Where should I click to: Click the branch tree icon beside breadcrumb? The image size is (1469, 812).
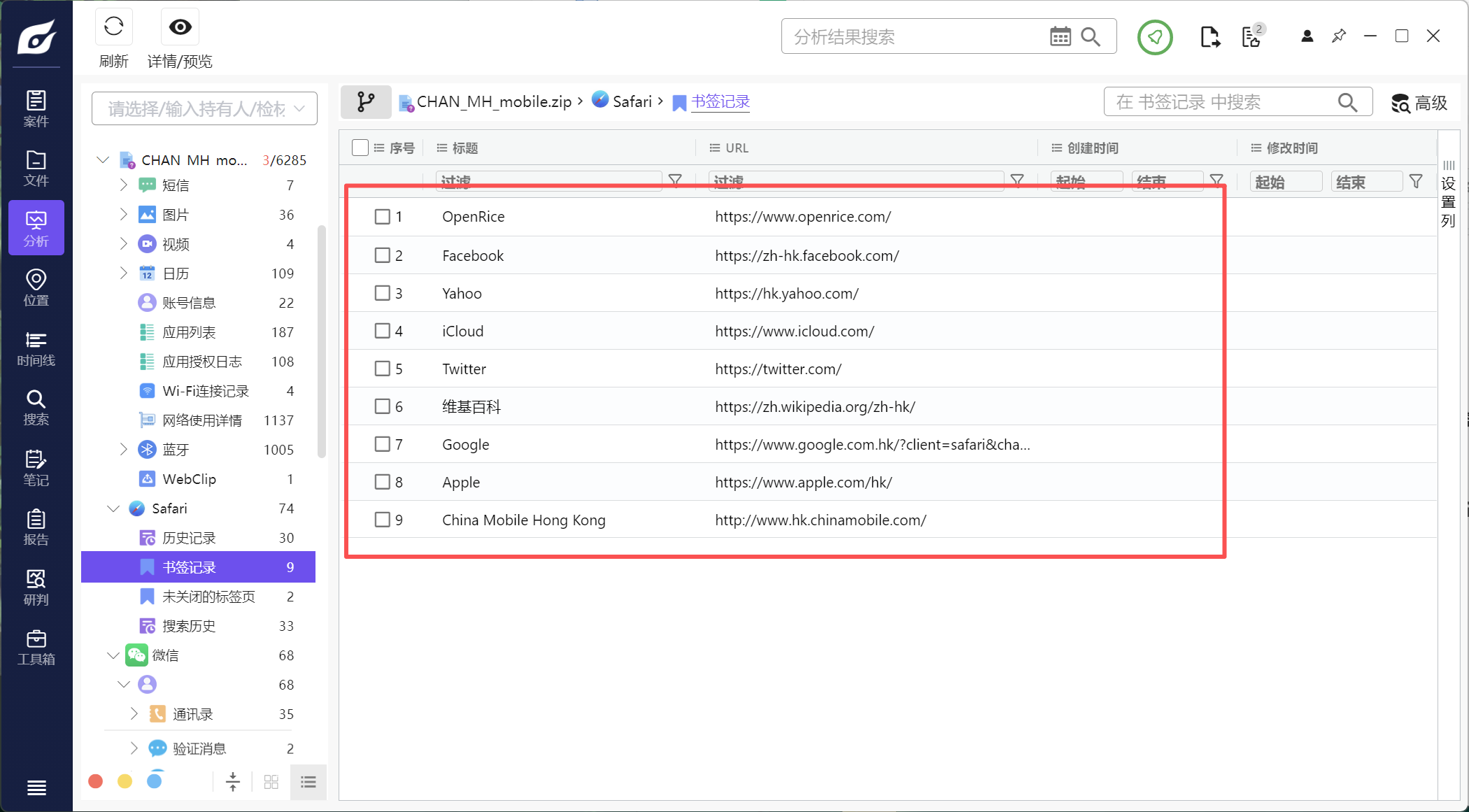point(365,102)
